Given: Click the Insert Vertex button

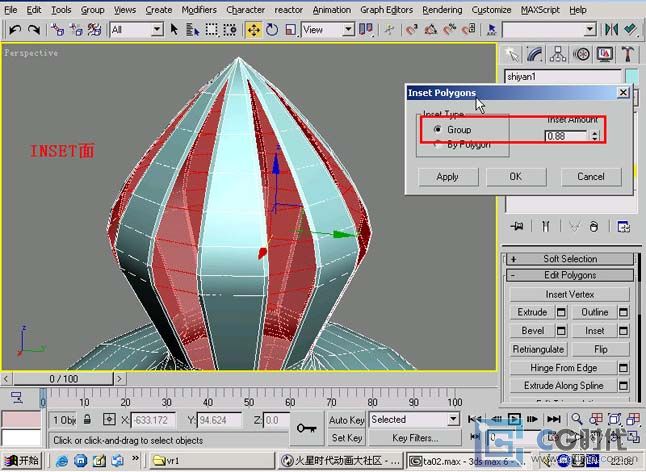Looking at the screenshot, I should 570,294.
